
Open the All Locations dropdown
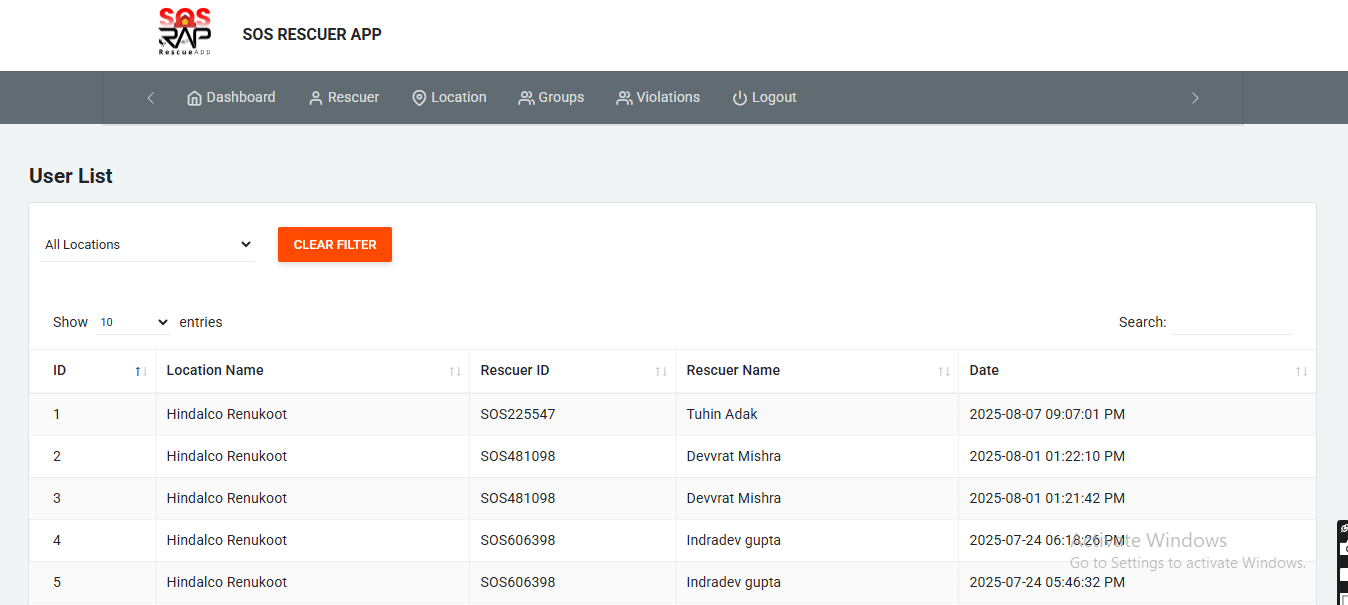(148, 245)
